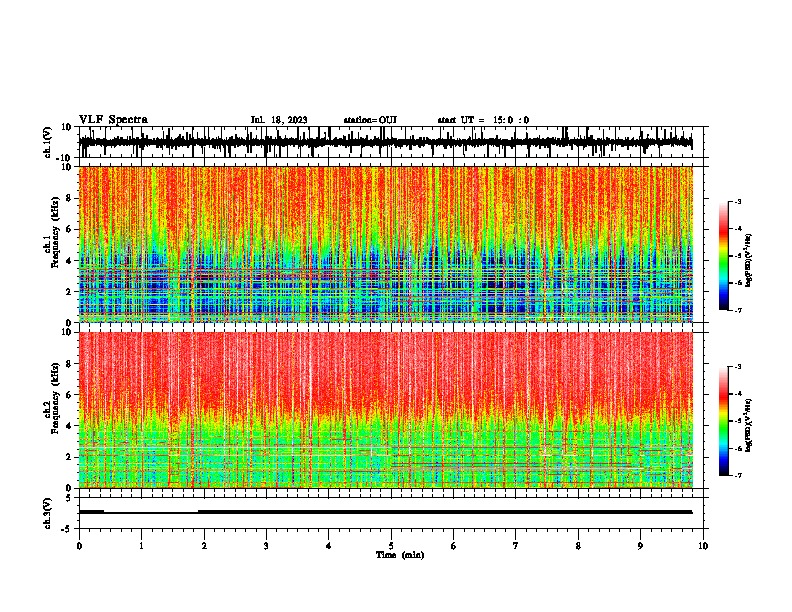Click time axis tick label "8"
This screenshot has height=612, width=792.
(578, 546)
